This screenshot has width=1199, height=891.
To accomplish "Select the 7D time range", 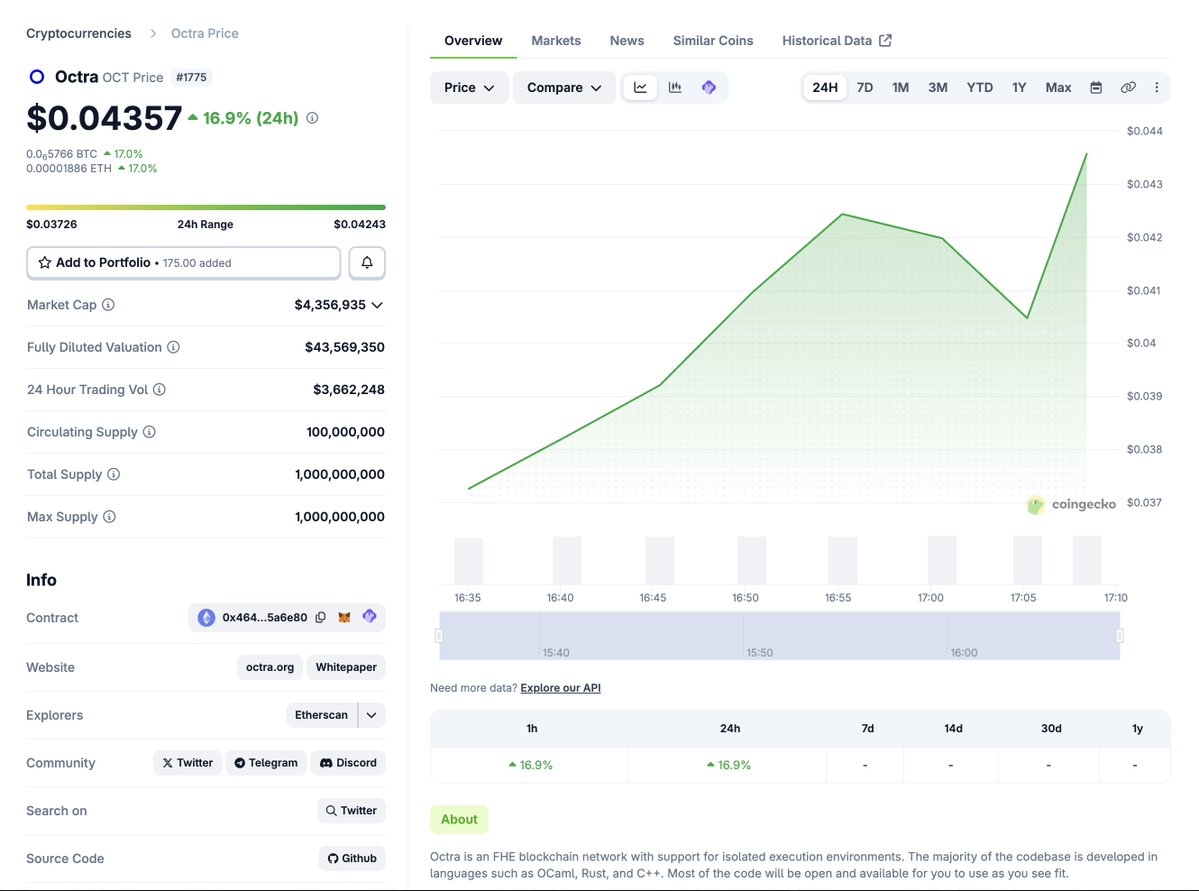I will pos(865,87).
